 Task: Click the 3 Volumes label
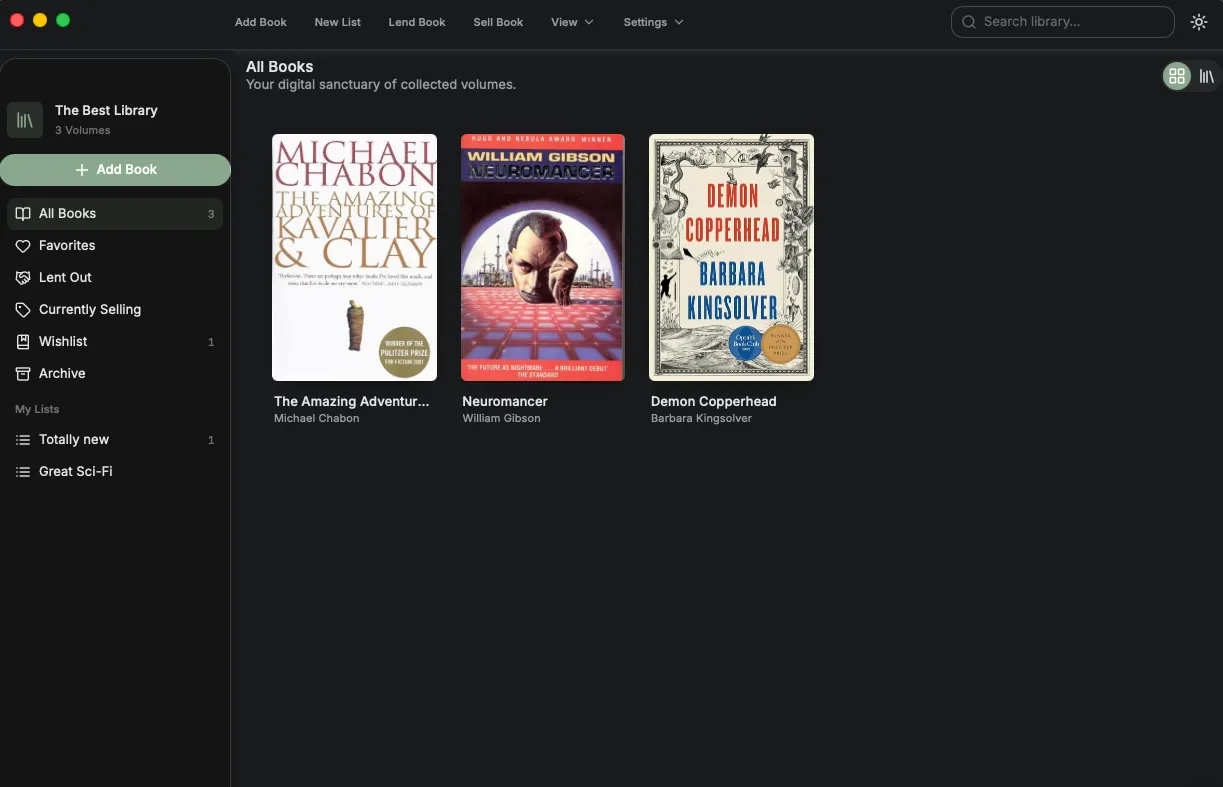(83, 130)
